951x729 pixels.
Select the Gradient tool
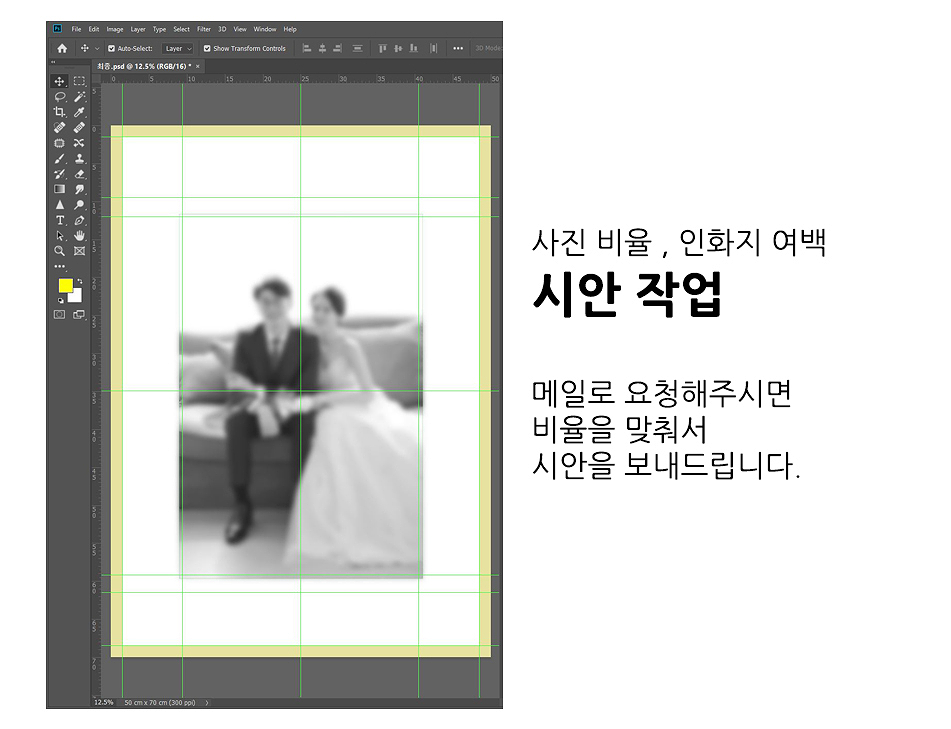pyautogui.click(x=59, y=189)
